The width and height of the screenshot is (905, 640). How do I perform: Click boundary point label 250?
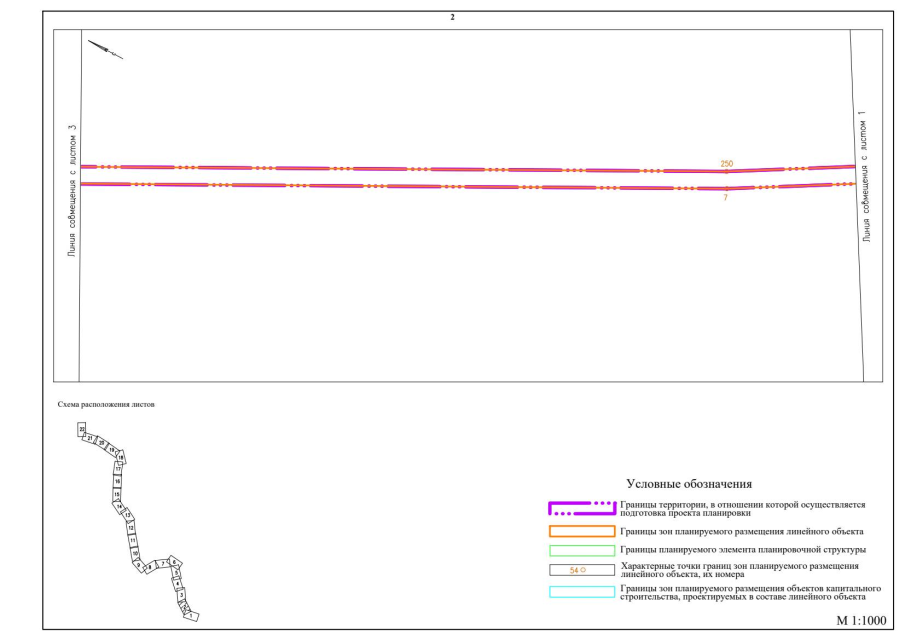pyautogui.click(x=727, y=162)
